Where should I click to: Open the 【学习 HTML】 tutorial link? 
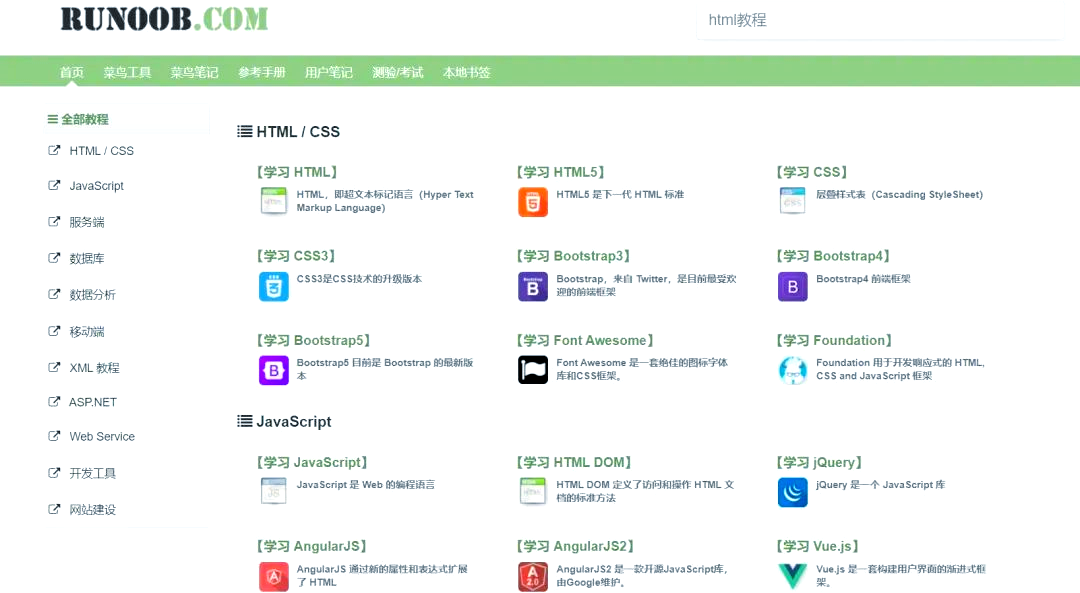297,172
